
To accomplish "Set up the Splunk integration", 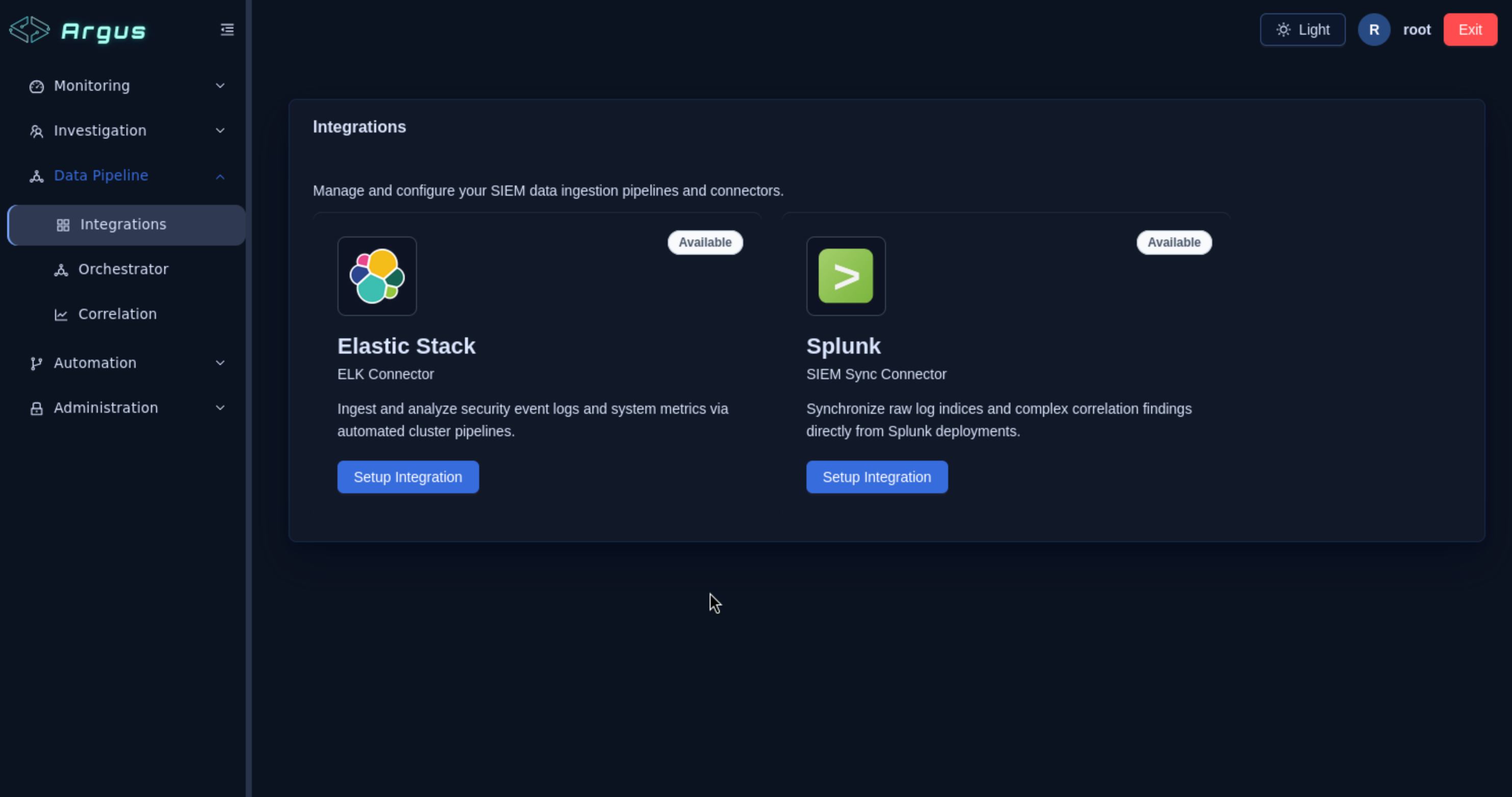I will click(877, 477).
